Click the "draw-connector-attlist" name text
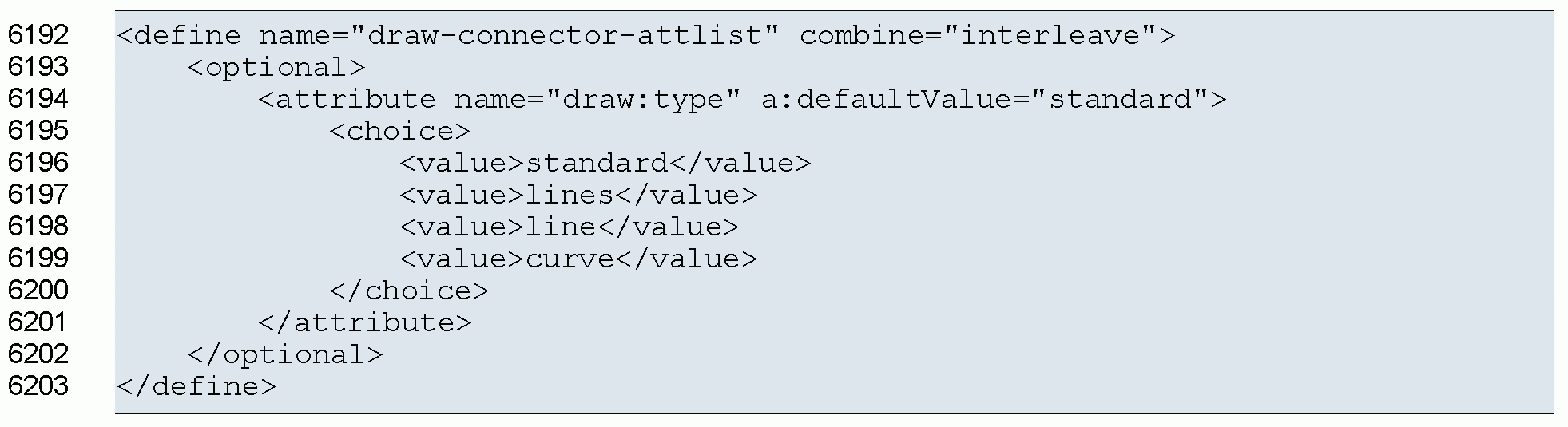The height and width of the screenshot is (427, 1568). pyautogui.click(x=564, y=35)
